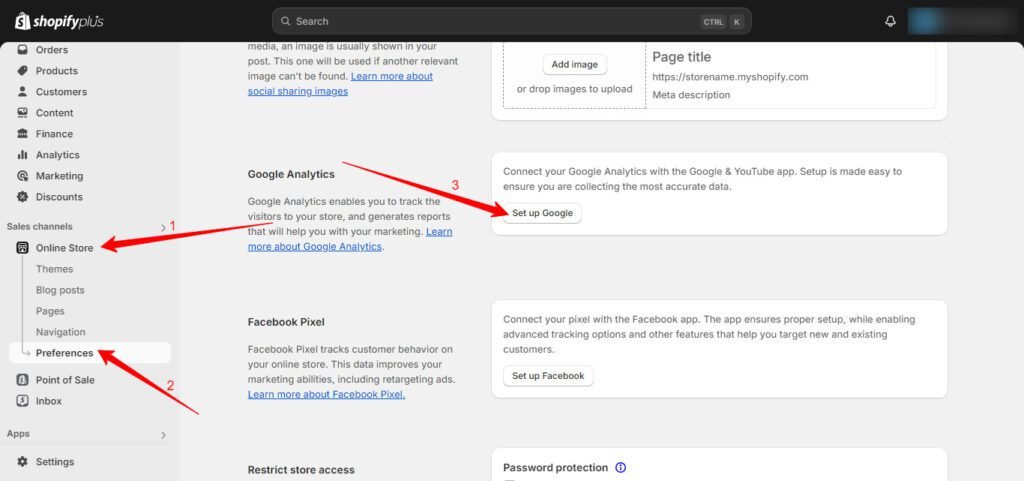
Task: Open Blog posts under Online Store
Action: (60, 290)
